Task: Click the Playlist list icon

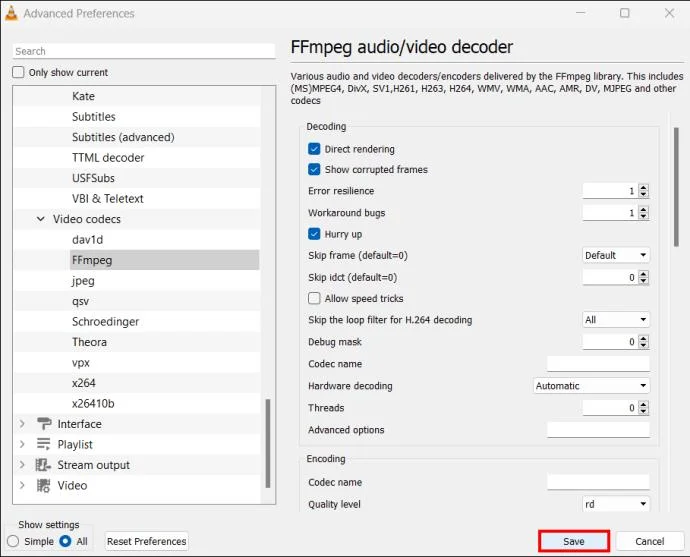Action: [x=43, y=444]
